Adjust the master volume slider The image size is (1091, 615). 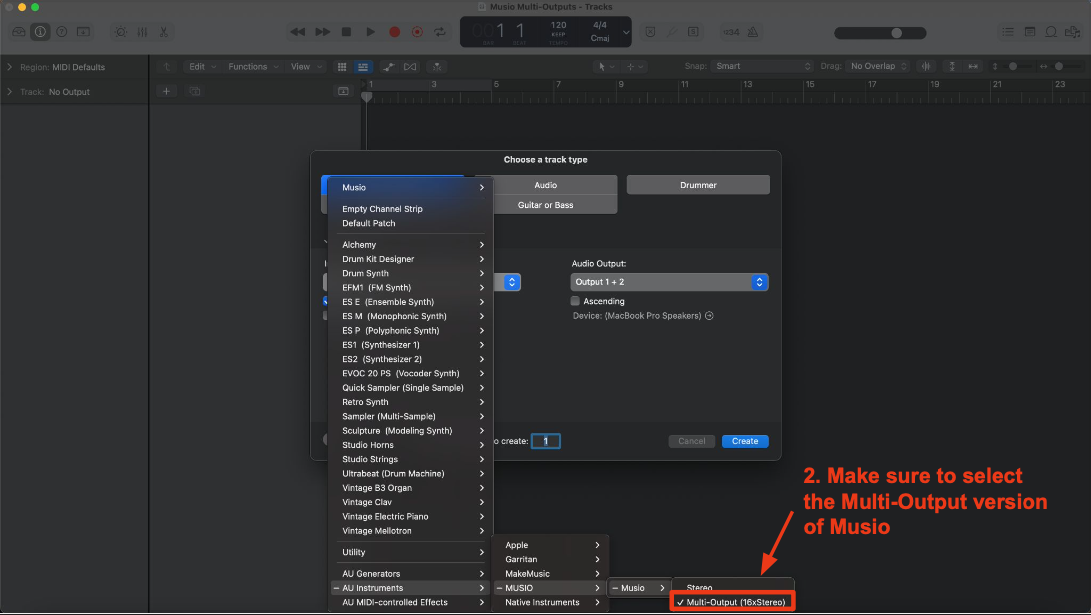click(x=880, y=33)
